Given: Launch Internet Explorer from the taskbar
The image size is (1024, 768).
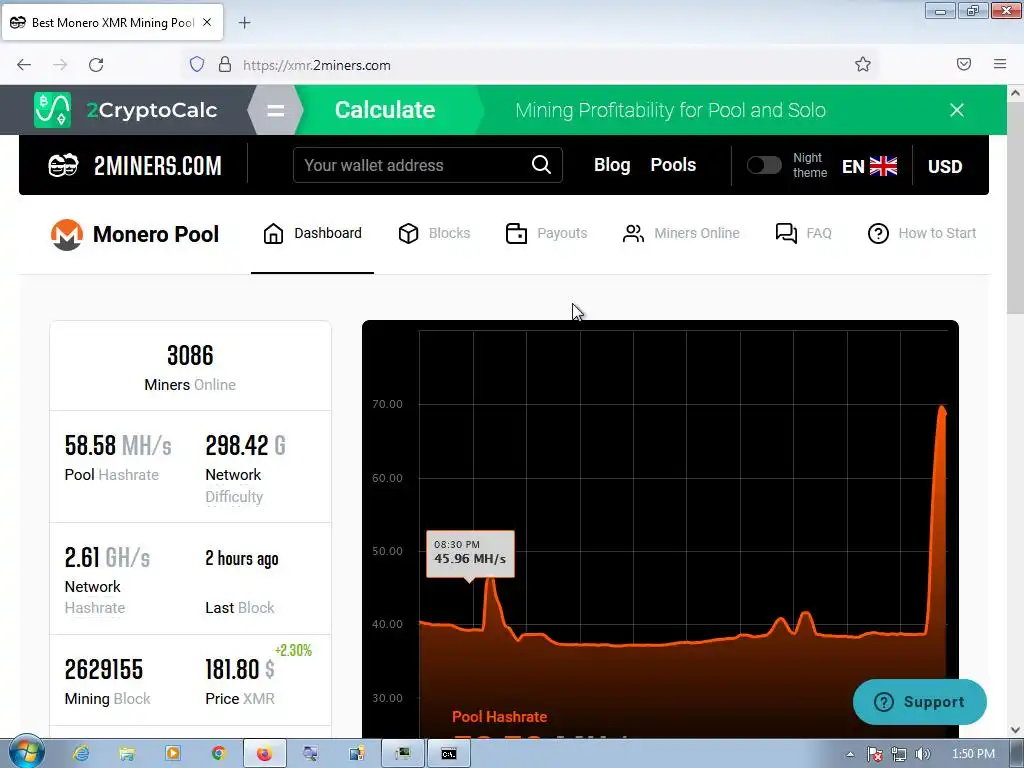Looking at the screenshot, I should 81,754.
